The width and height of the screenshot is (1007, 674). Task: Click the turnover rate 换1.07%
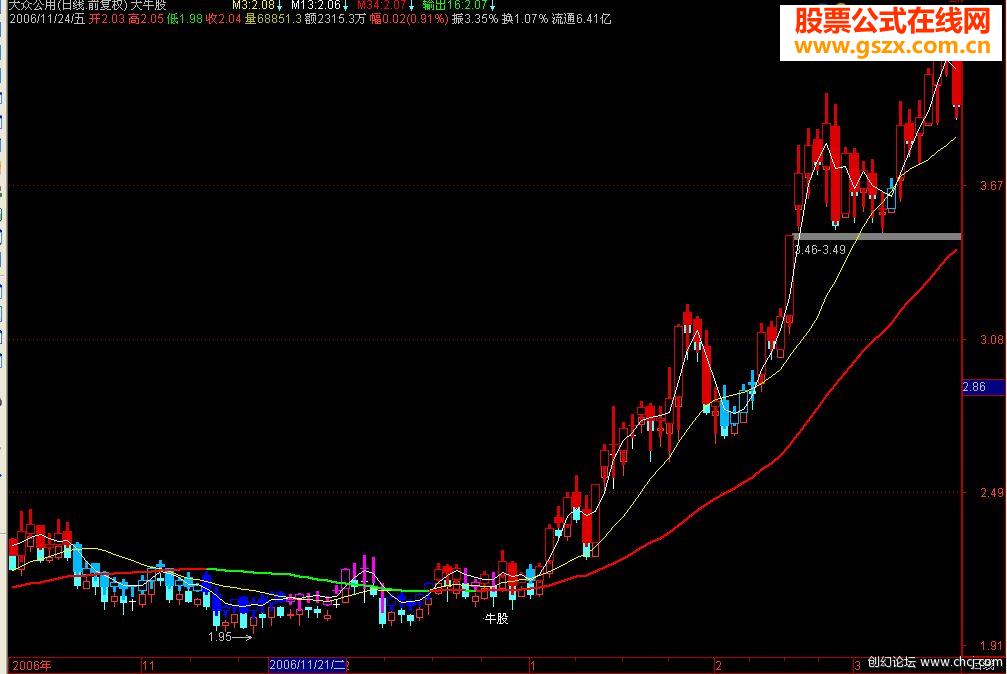click(x=525, y=19)
